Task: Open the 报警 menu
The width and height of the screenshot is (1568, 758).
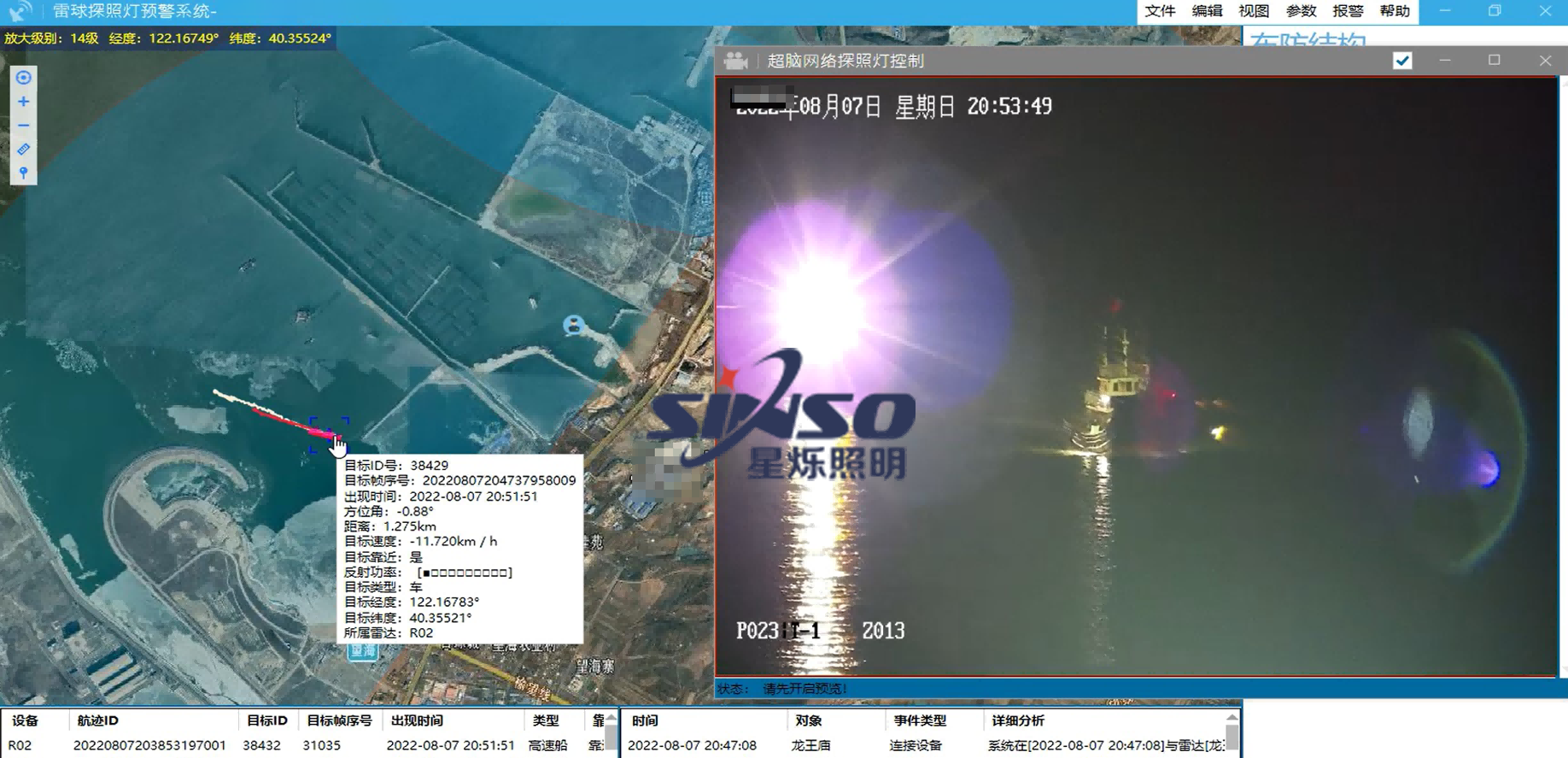Action: [1348, 11]
